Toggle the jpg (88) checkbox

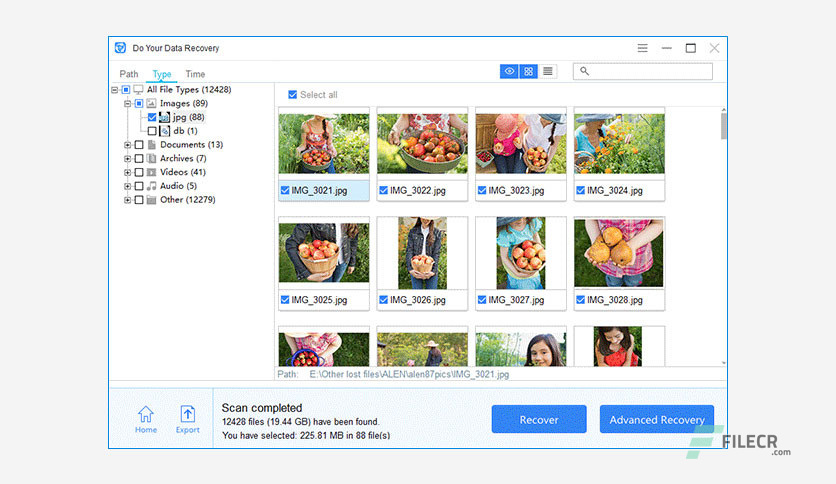[152, 117]
